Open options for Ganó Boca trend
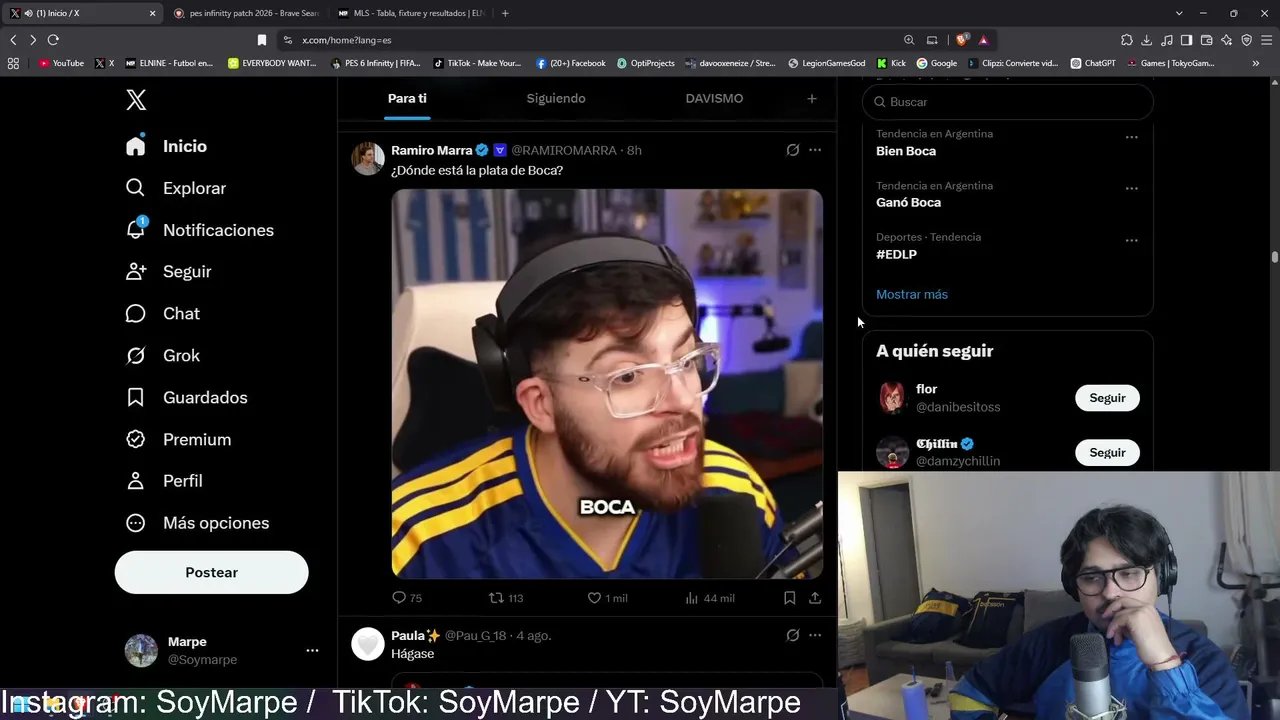The image size is (1280, 720). (1131, 188)
